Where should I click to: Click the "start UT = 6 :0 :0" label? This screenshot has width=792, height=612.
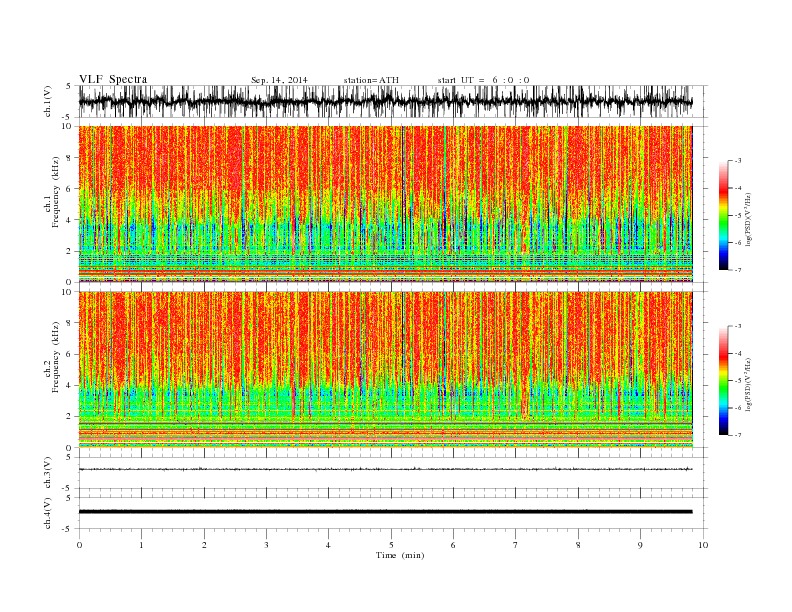pyautogui.click(x=483, y=80)
